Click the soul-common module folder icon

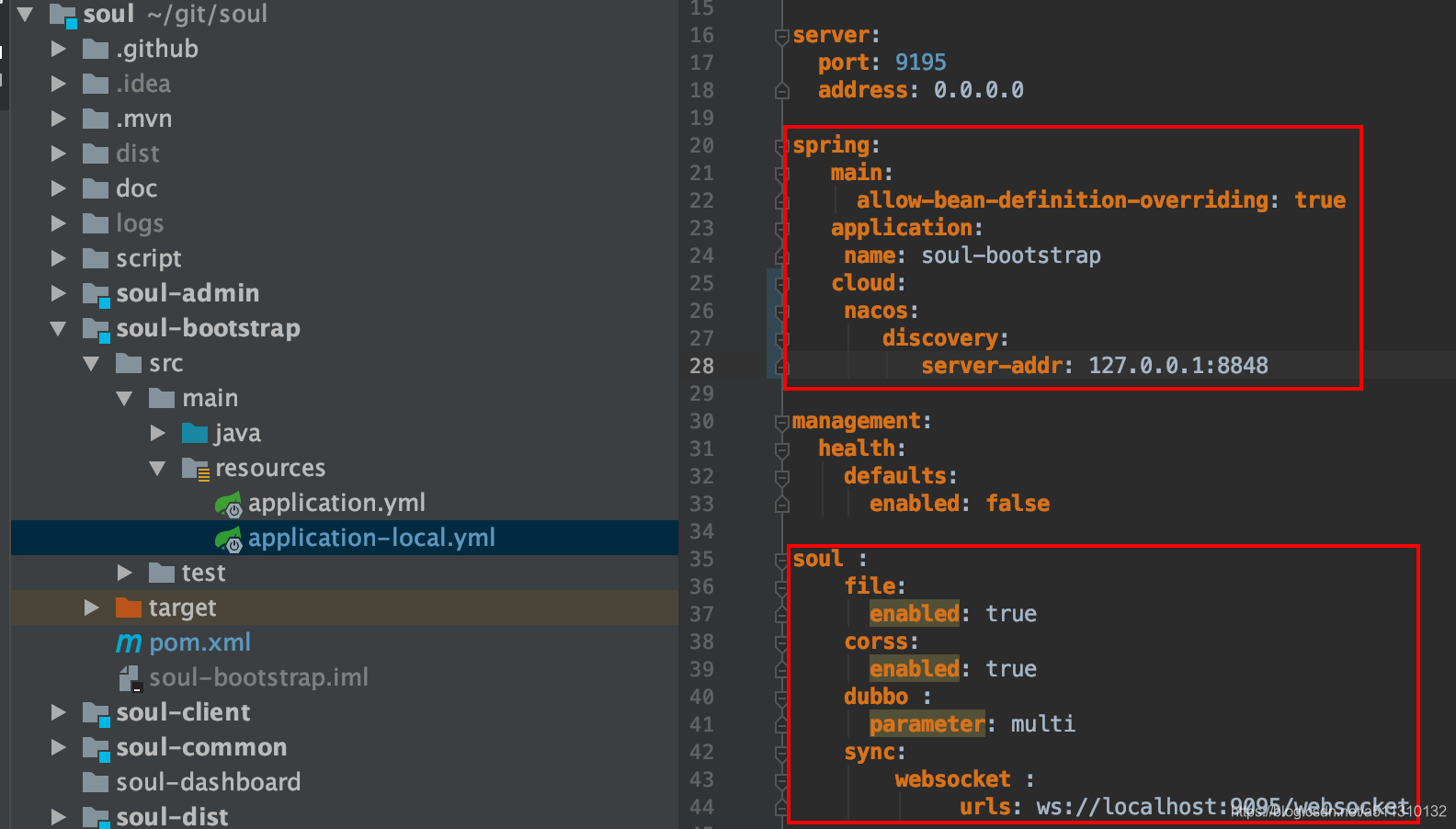point(96,748)
